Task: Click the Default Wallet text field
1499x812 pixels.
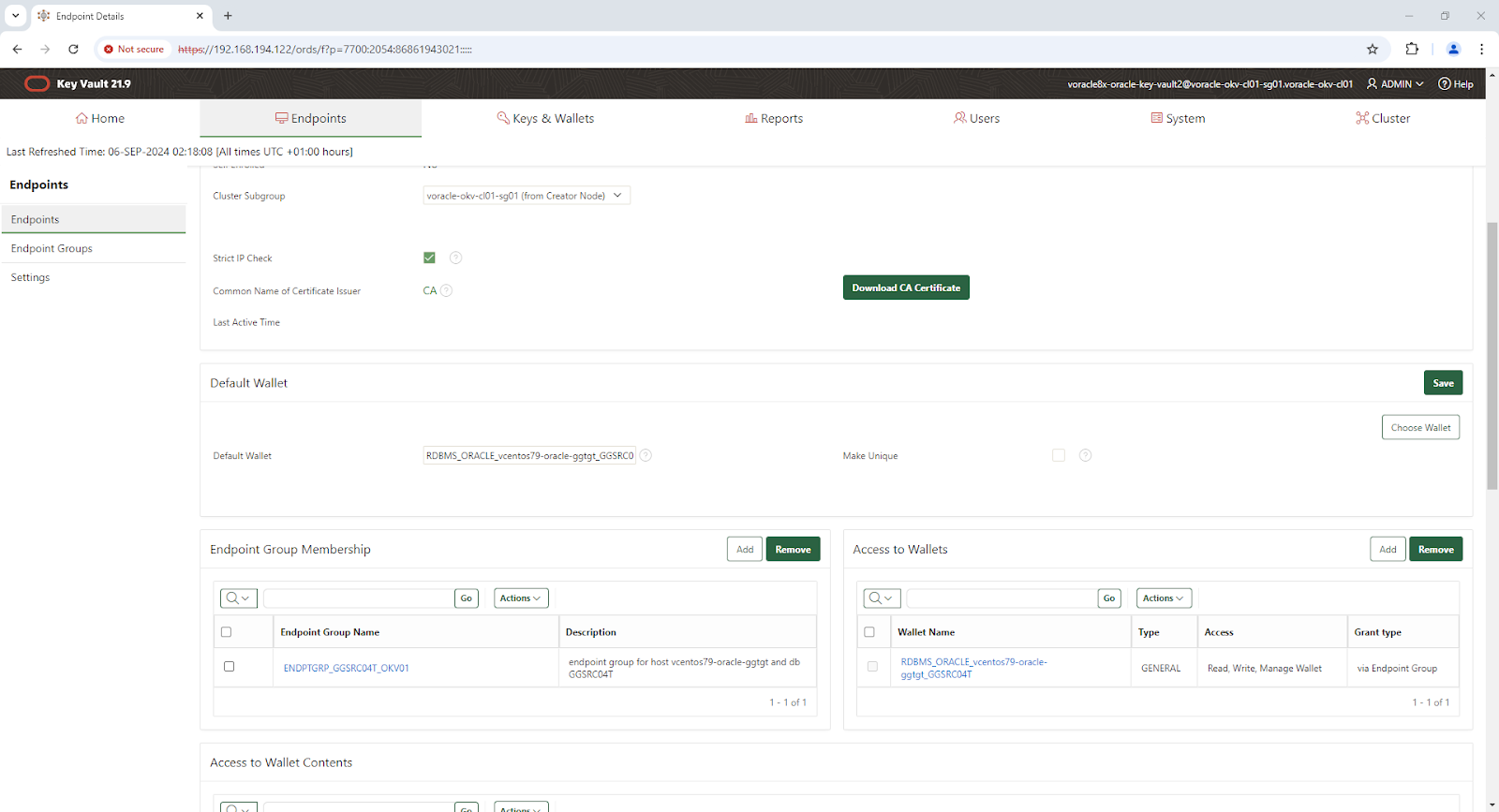Action: click(529, 455)
